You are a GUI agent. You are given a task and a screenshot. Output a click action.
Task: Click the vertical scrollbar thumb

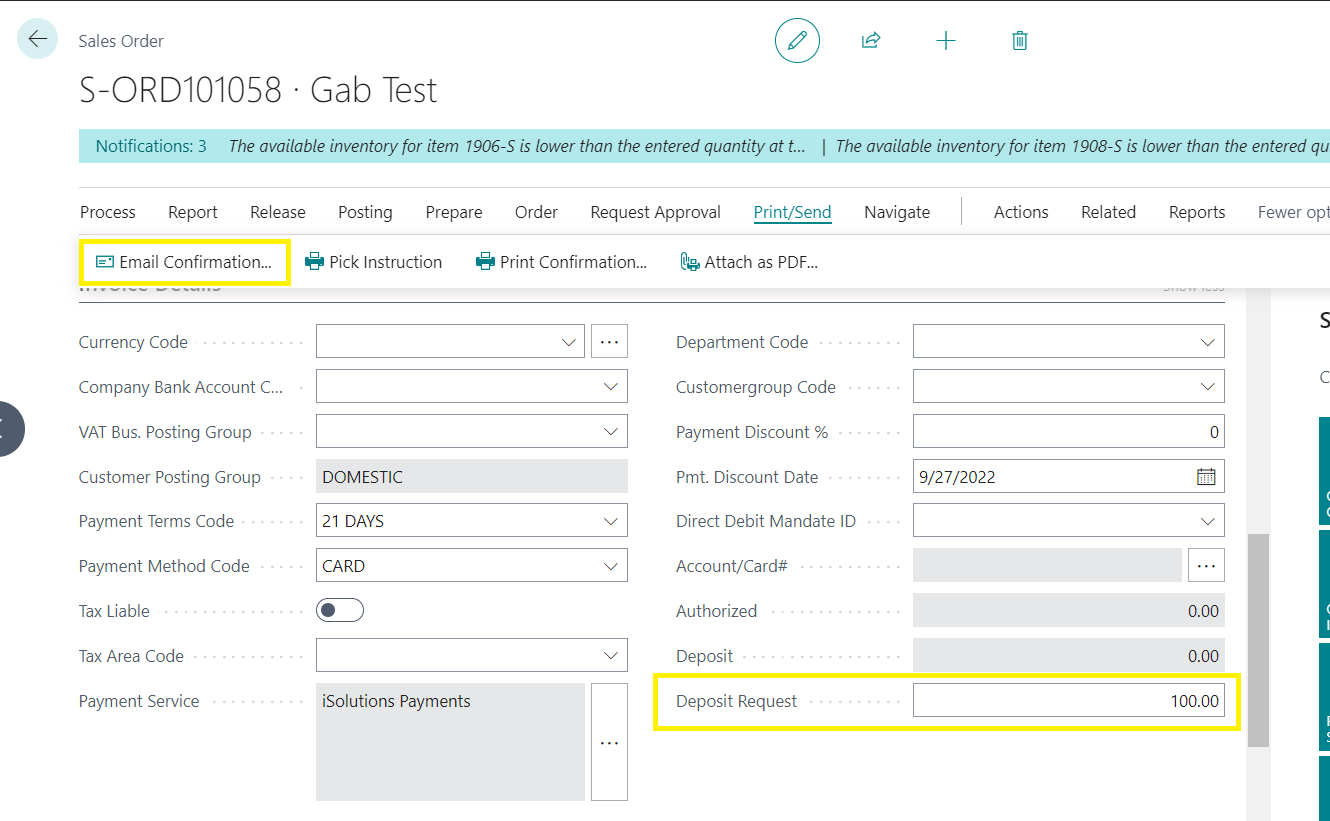(x=1258, y=640)
